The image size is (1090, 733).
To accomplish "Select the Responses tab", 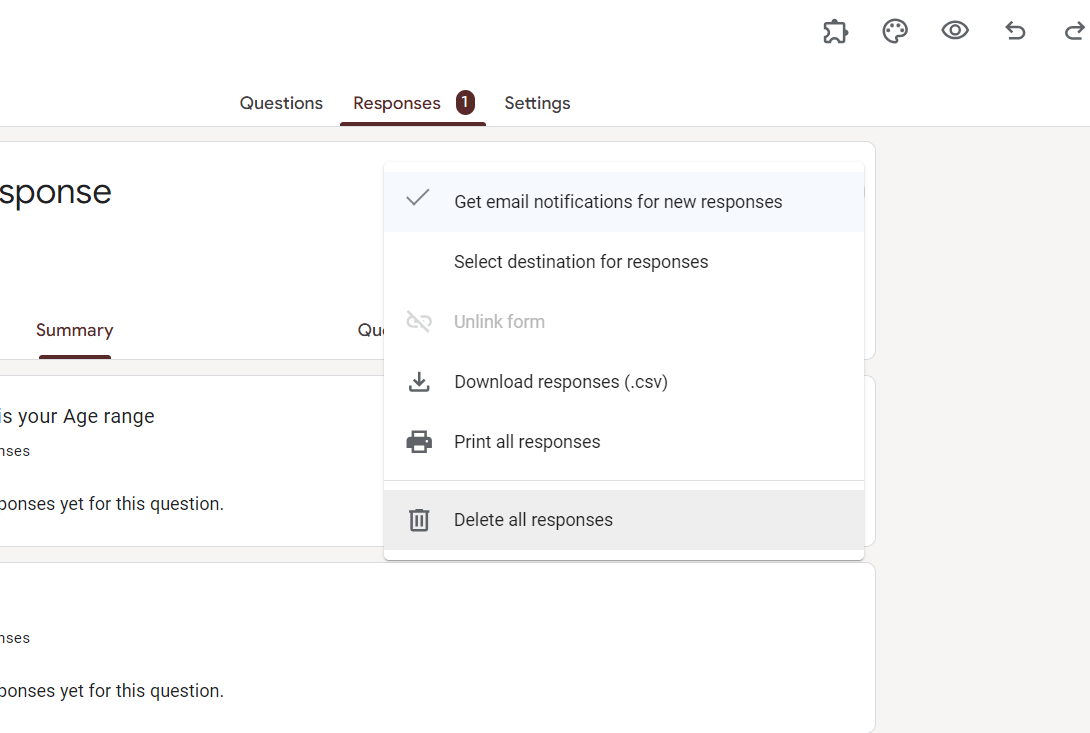I will [x=396, y=103].
